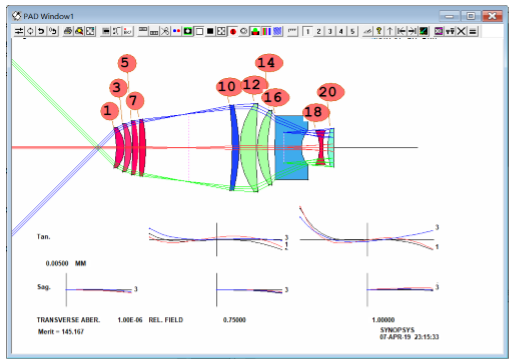Screen dimensions: 514x363
Task: Open the printer icon in toolbar
Action: (68, 31)
